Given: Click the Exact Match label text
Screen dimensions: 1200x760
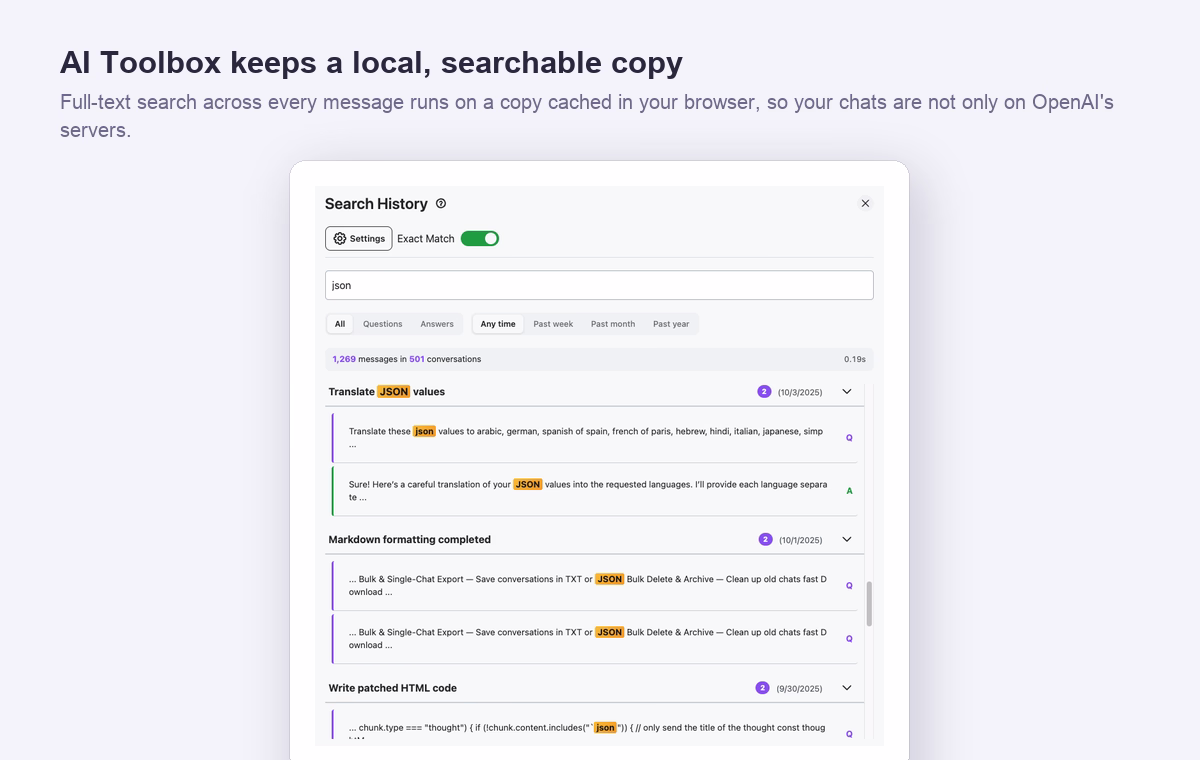Looking at the screenshot, I should click(426, 238).
